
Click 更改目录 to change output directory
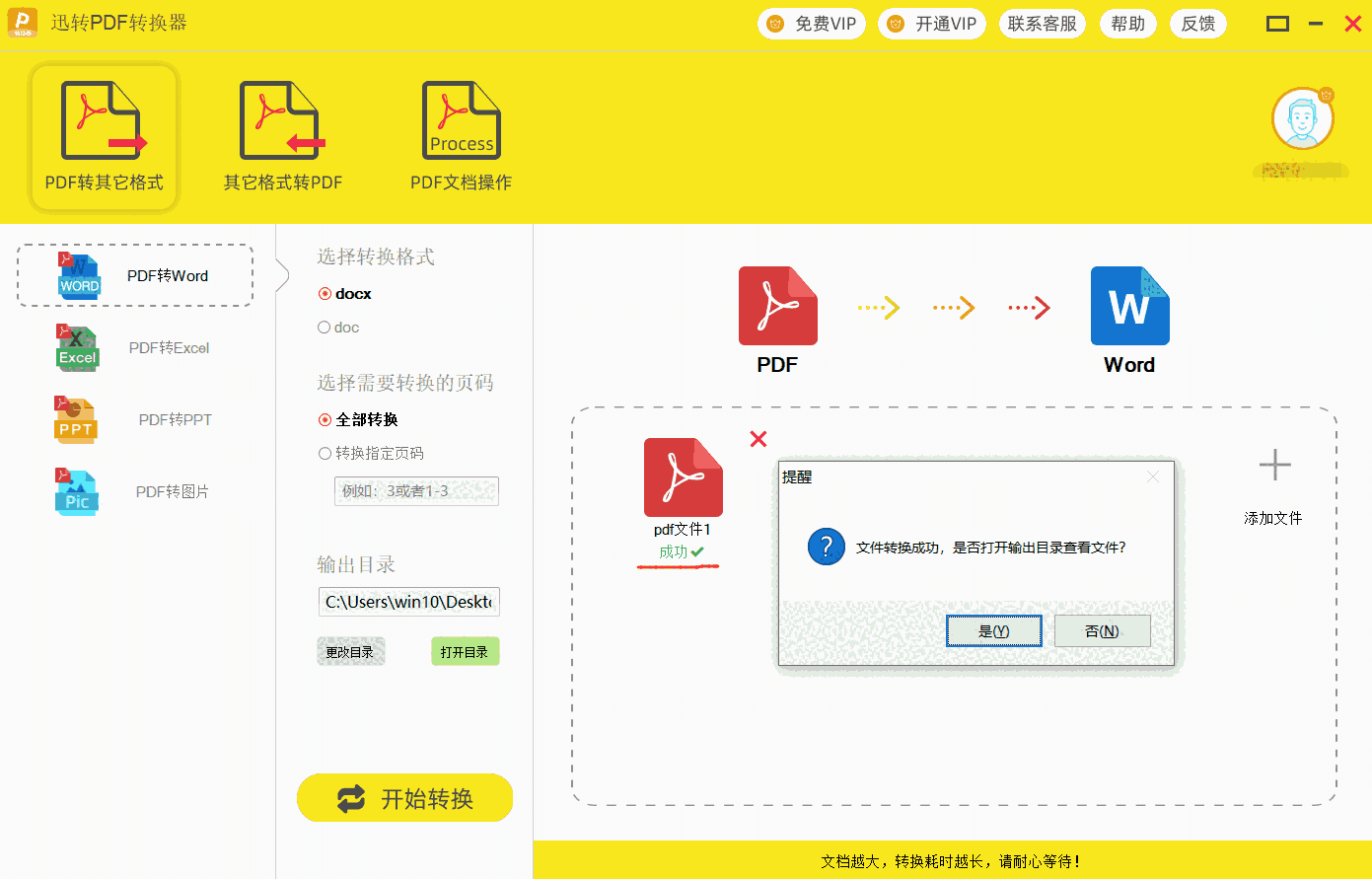(x=351, y=650)
